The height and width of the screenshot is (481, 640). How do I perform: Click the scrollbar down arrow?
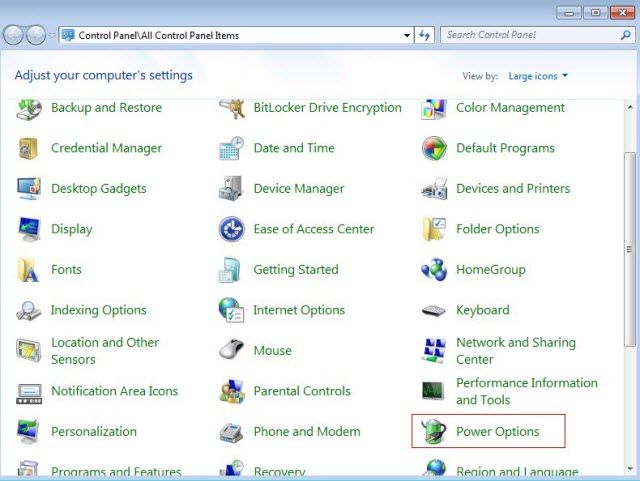(x=630, y=469)
